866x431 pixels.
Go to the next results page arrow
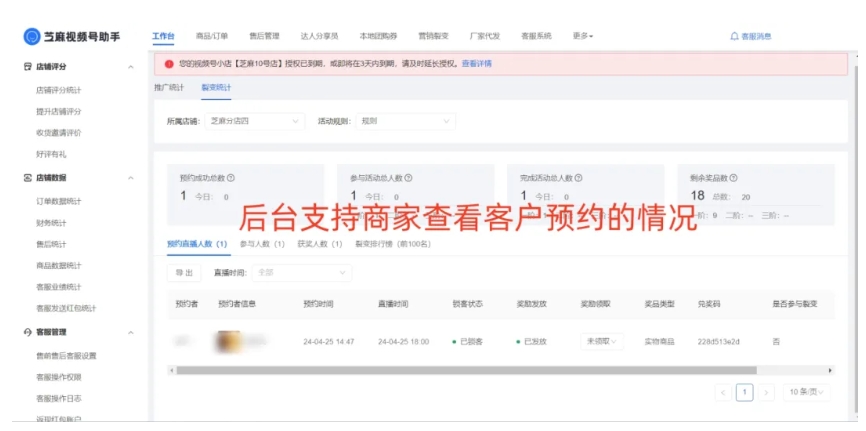click(x=765, y=392)
